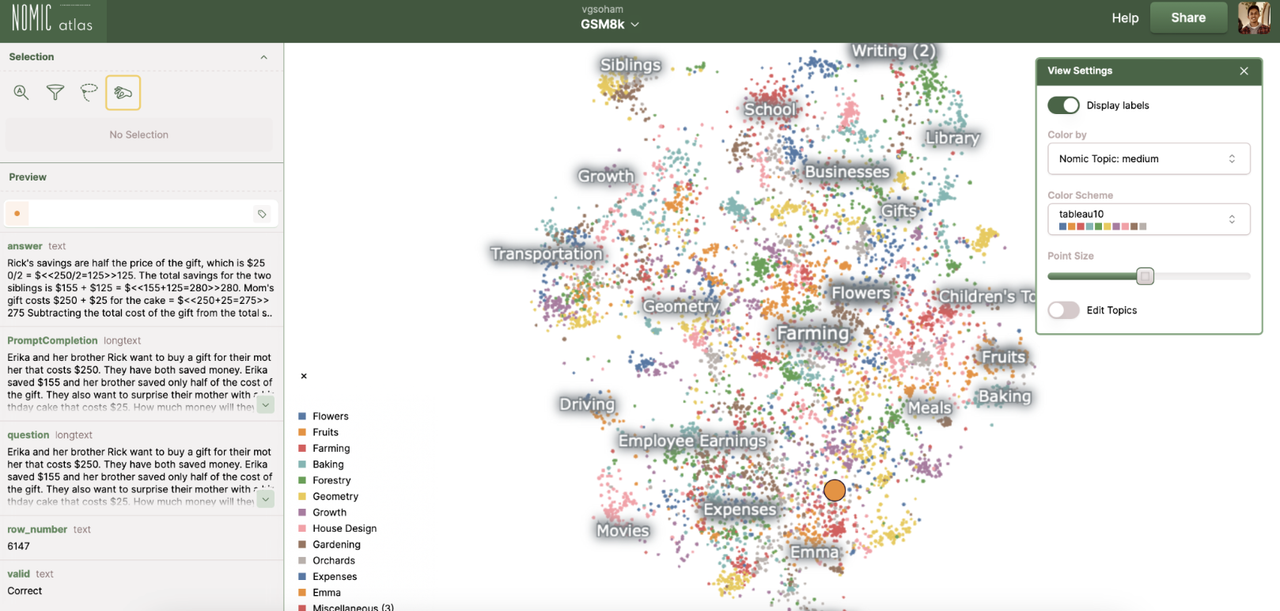This screenshot has height=611, width=1280.
Task: Click the Baking map label
Action: (x=1004, y=397)
